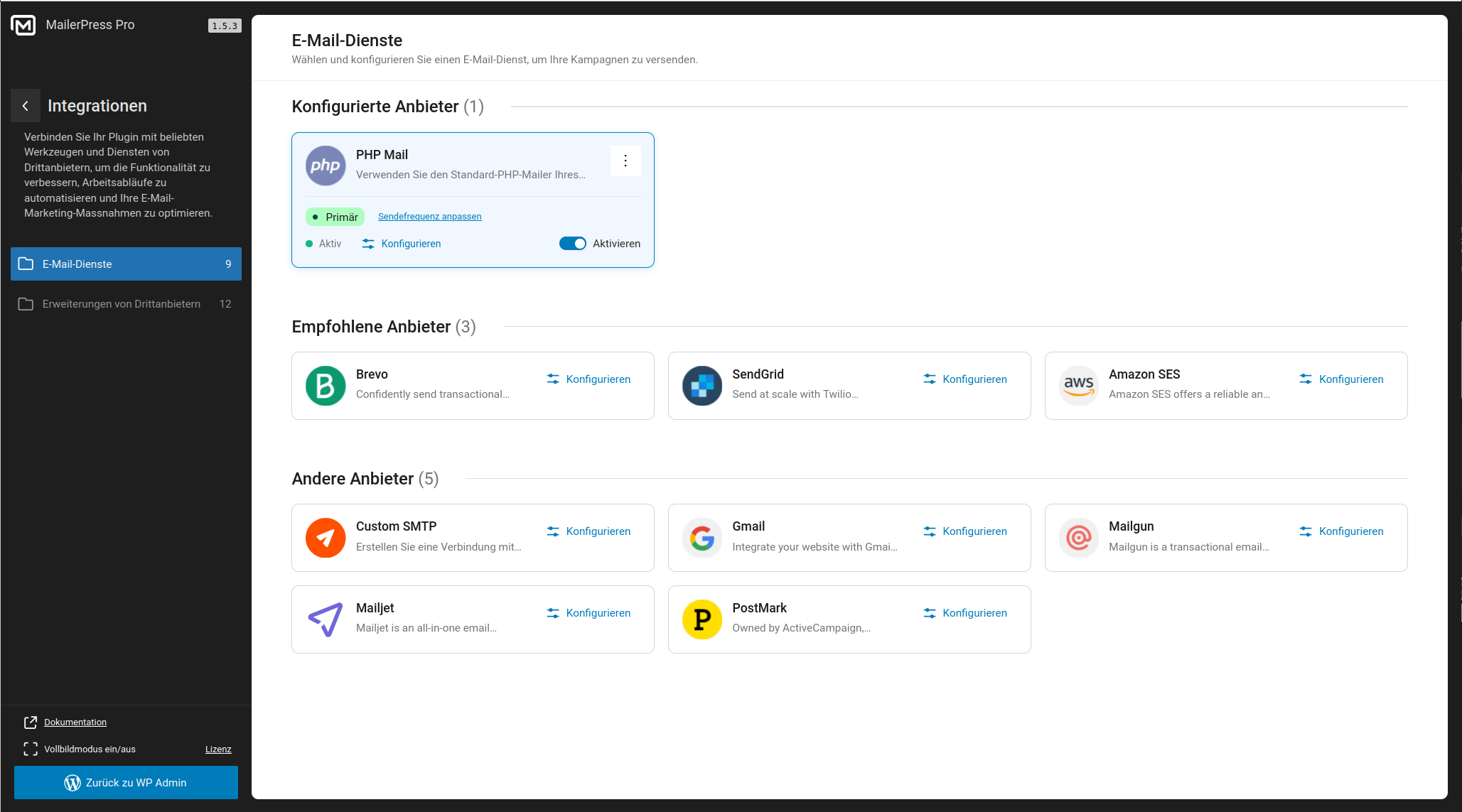This screenshot has width=1462, height=812.
Task: Select the E-Mail-Dienste sidebar item
Action: coord(126,264)
